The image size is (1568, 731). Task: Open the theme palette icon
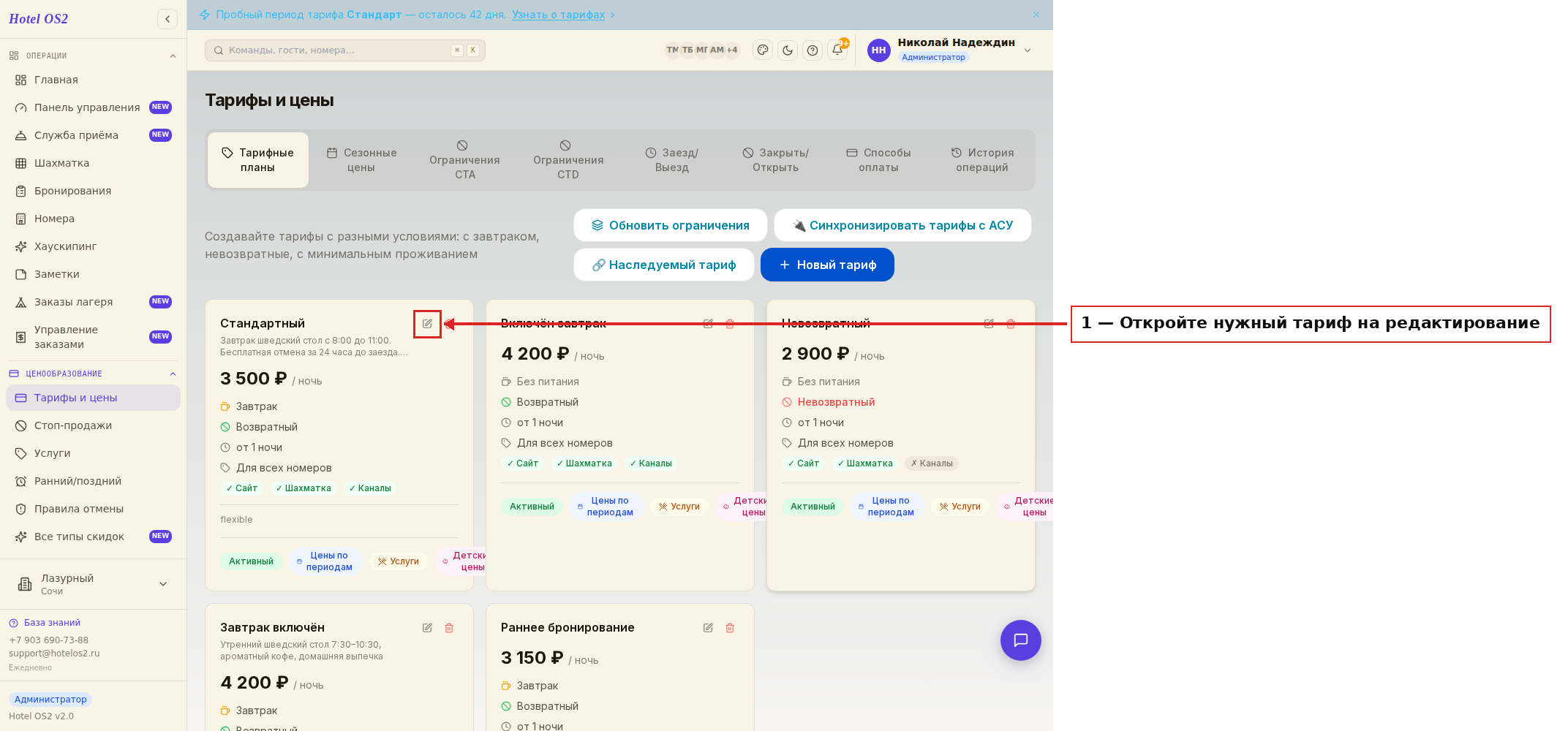(763, 50)
